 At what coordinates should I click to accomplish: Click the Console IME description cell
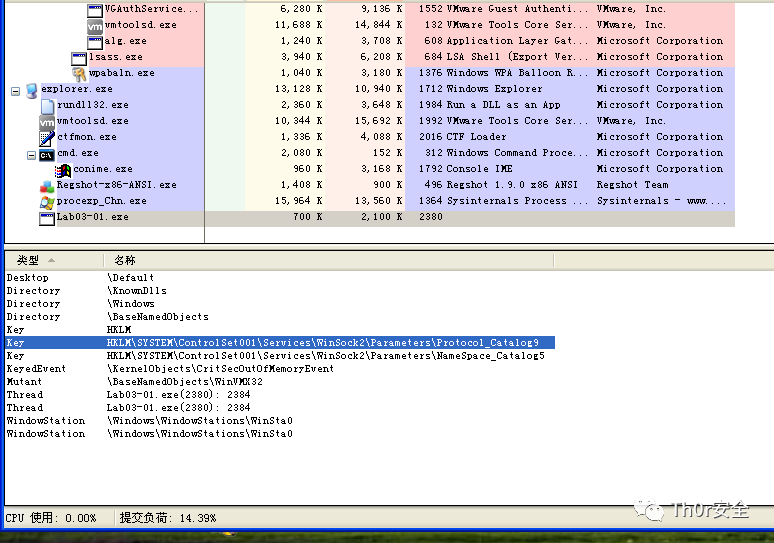[x=479, y=169]
